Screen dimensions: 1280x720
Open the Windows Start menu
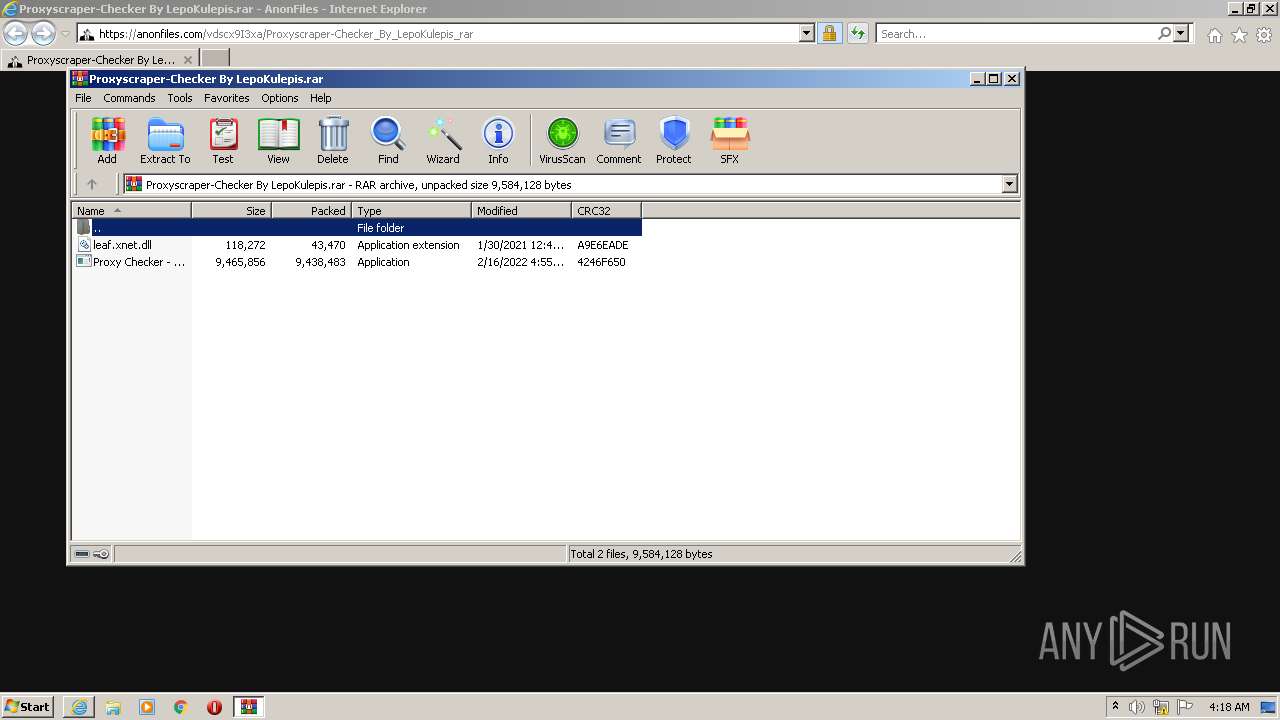click(x=28, y=706)
